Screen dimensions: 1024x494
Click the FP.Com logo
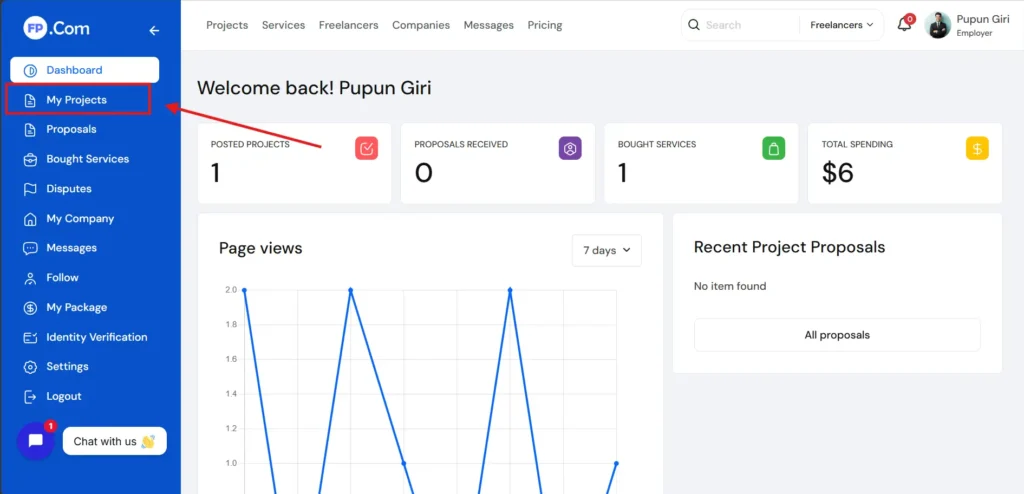(56, 29)
